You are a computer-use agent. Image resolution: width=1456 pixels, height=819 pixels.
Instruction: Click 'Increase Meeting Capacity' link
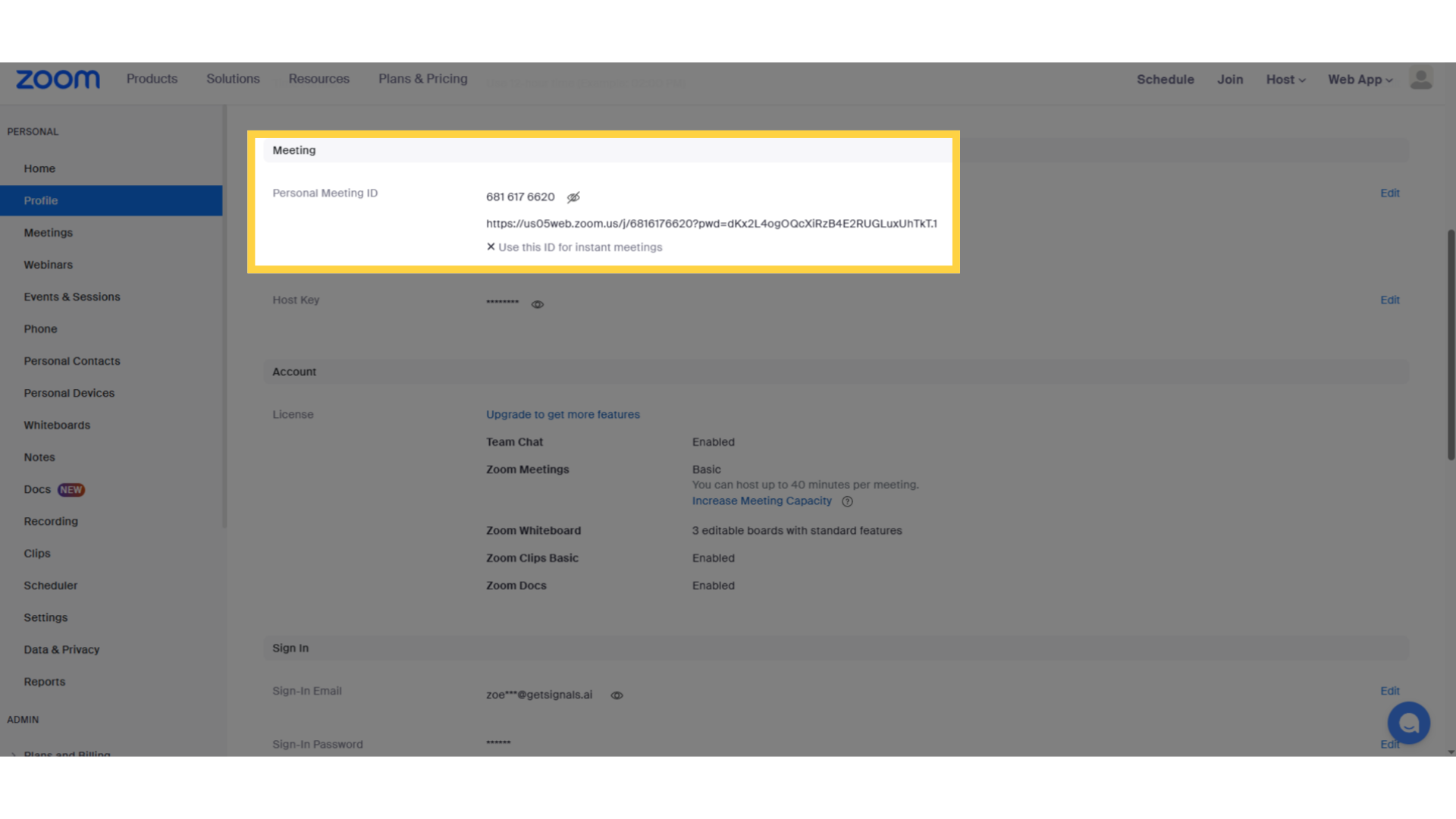762,500
